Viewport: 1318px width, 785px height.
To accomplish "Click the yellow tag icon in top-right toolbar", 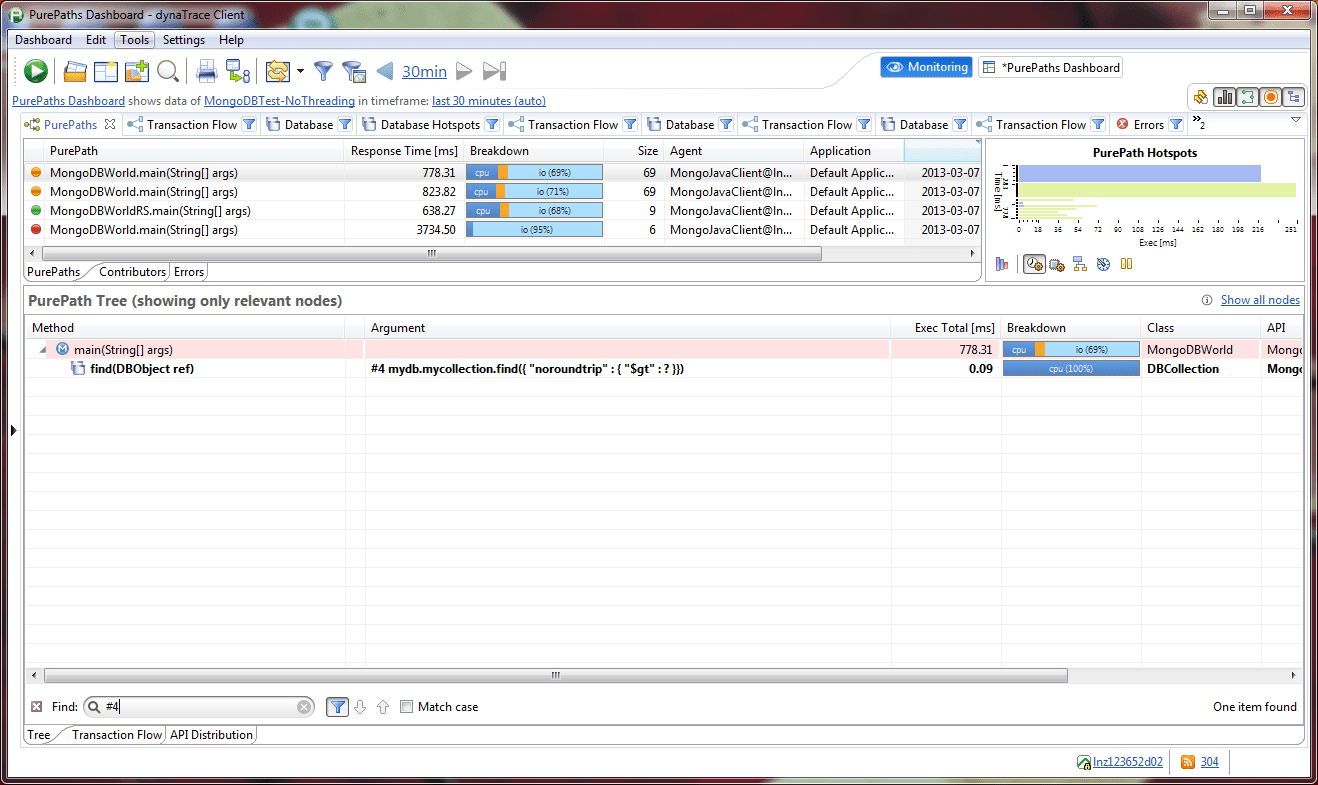I will tap(1201, 97).
